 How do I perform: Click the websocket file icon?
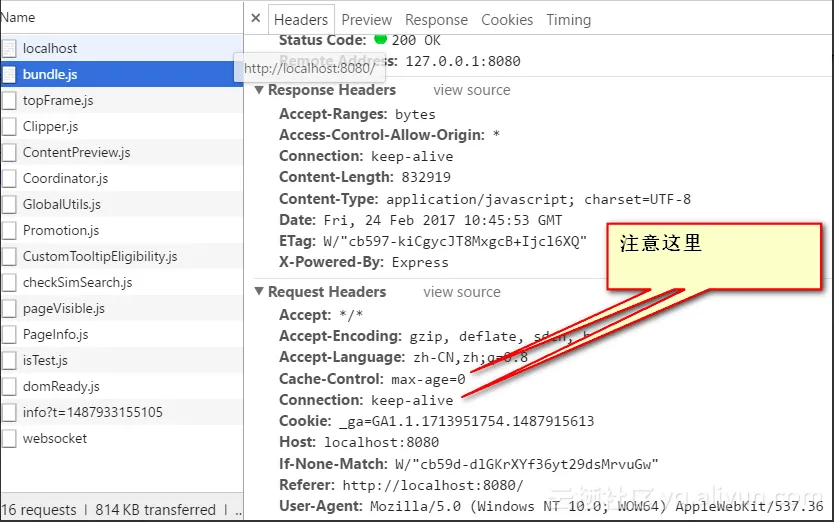(9, 439)
